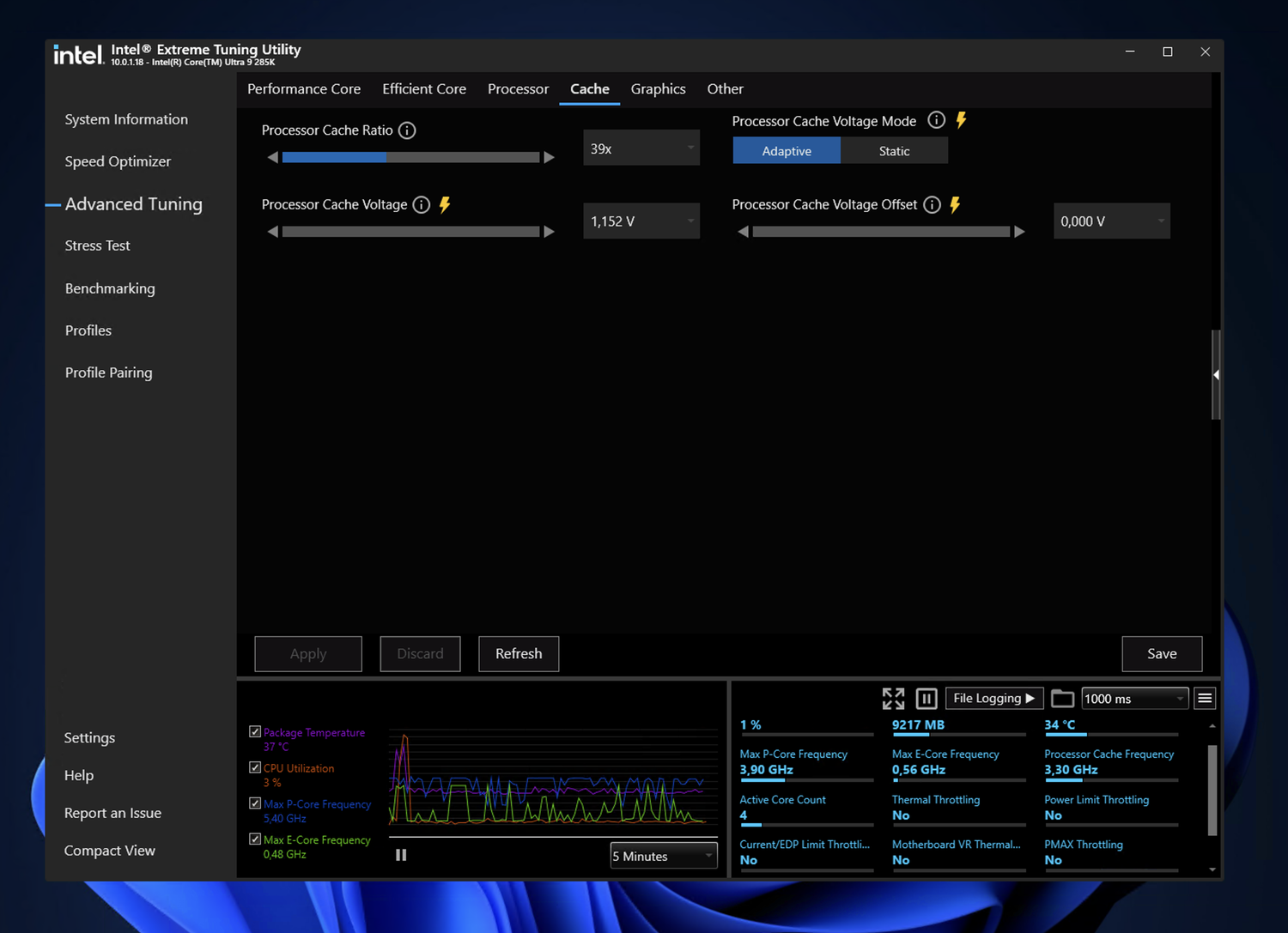Open the log folder icon

1062,699
